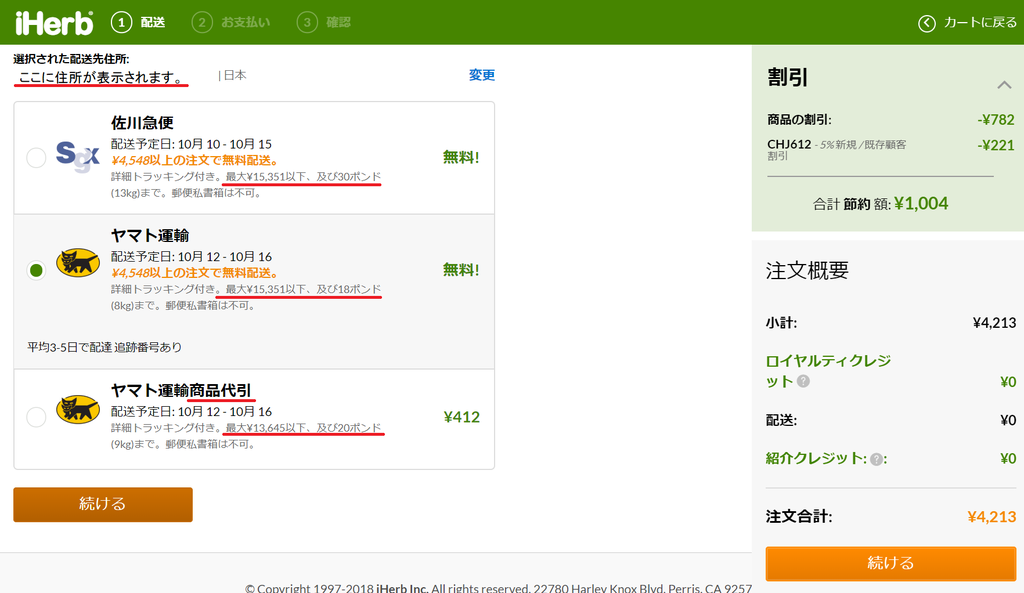Click the 商品の割引 -¥782 amount
The width and height of the screenshot is (1024, 593).
click(x=996, y=120)
